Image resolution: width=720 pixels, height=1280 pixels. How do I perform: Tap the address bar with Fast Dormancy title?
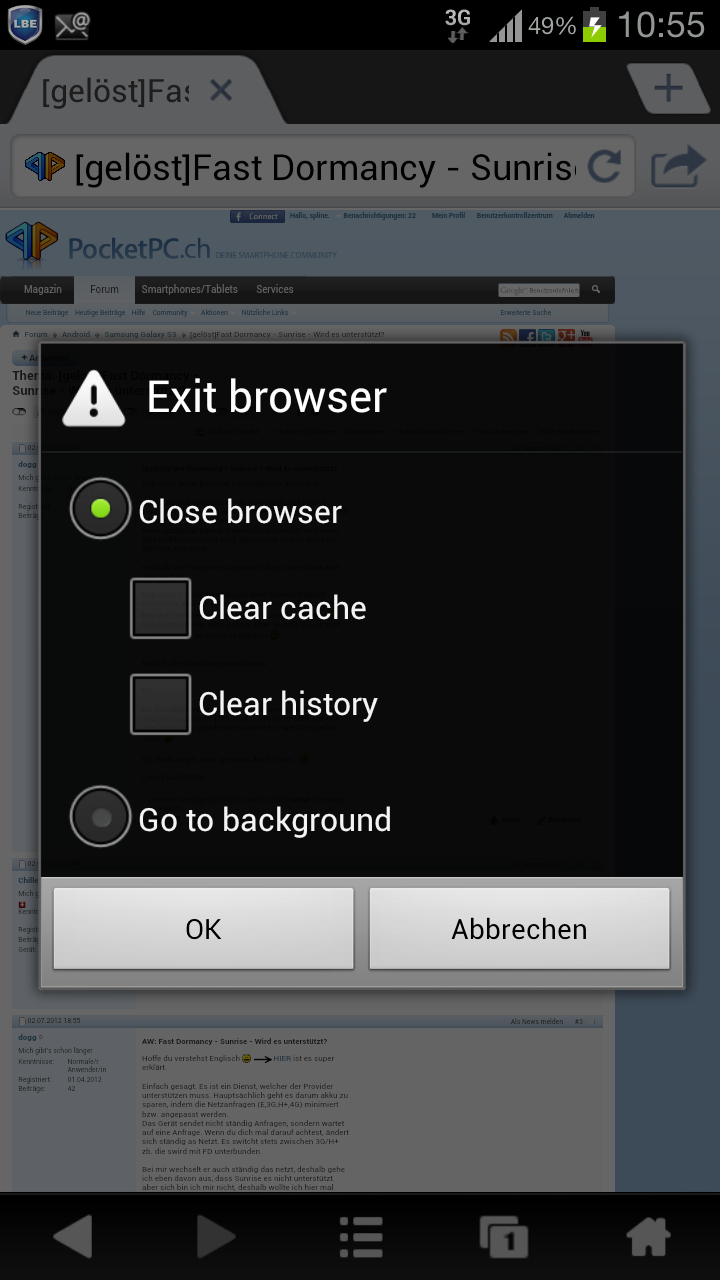tap(324, 166)
